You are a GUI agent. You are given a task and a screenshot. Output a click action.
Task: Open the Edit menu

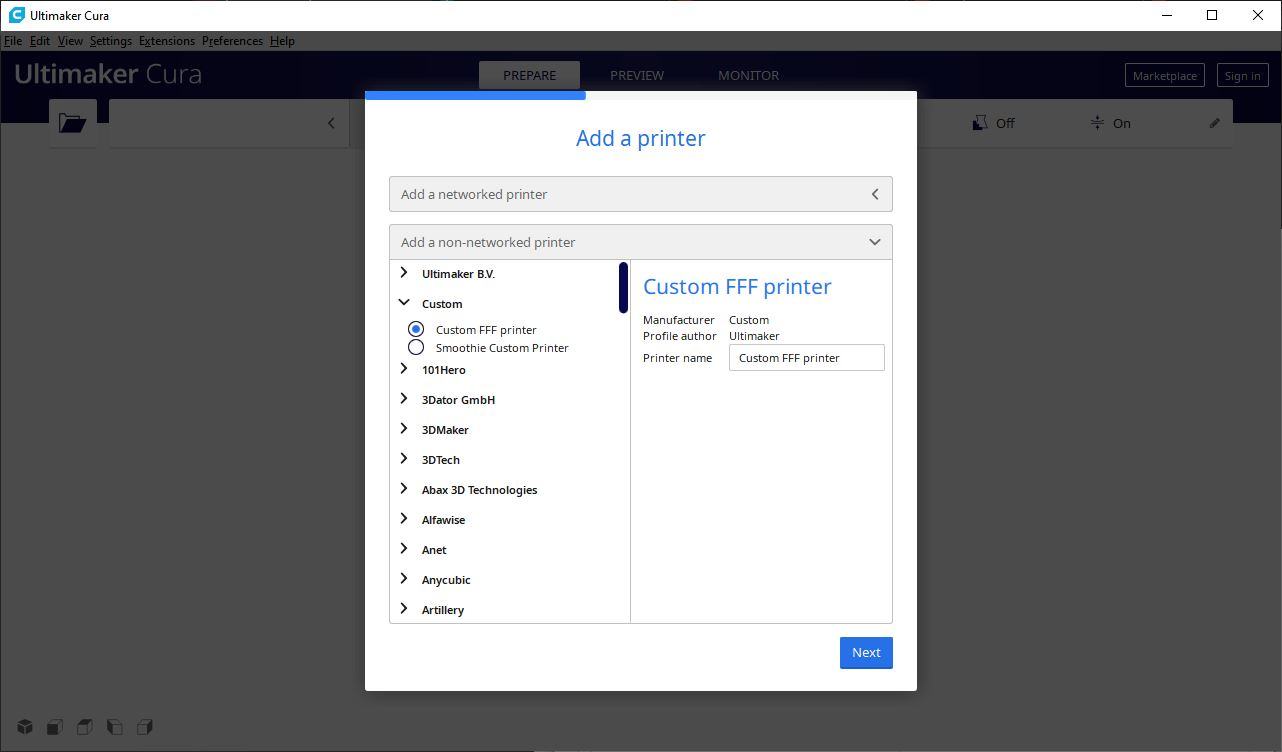tap(40, 41)
